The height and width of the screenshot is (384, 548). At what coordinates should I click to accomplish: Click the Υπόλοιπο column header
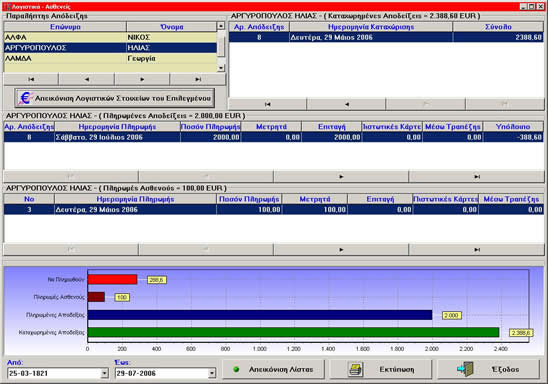pyautogui.click(x=513, y=127)
